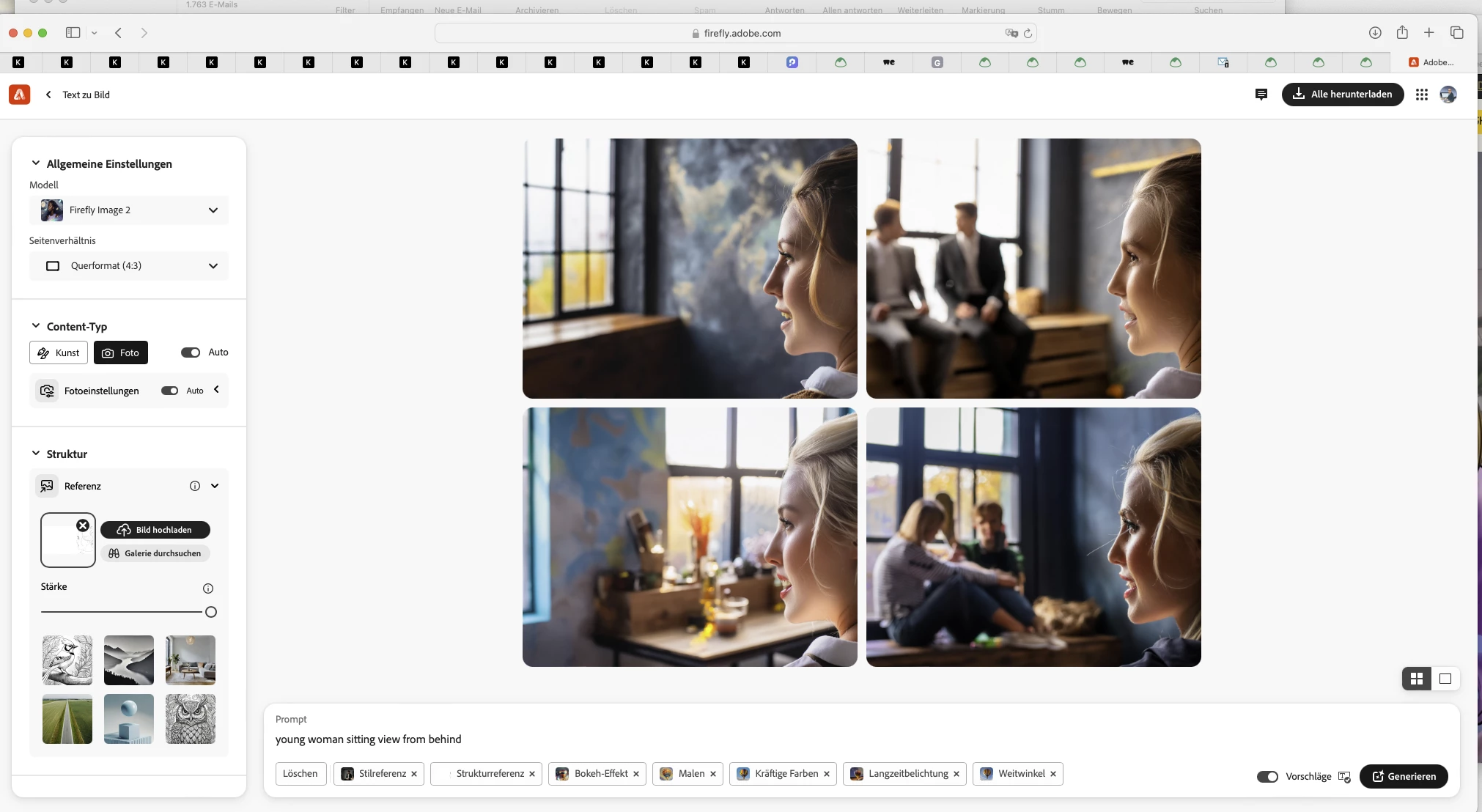Switch to grid view layout
The width and height of the screenshot is (1482, 812).
pos(1416,679)
